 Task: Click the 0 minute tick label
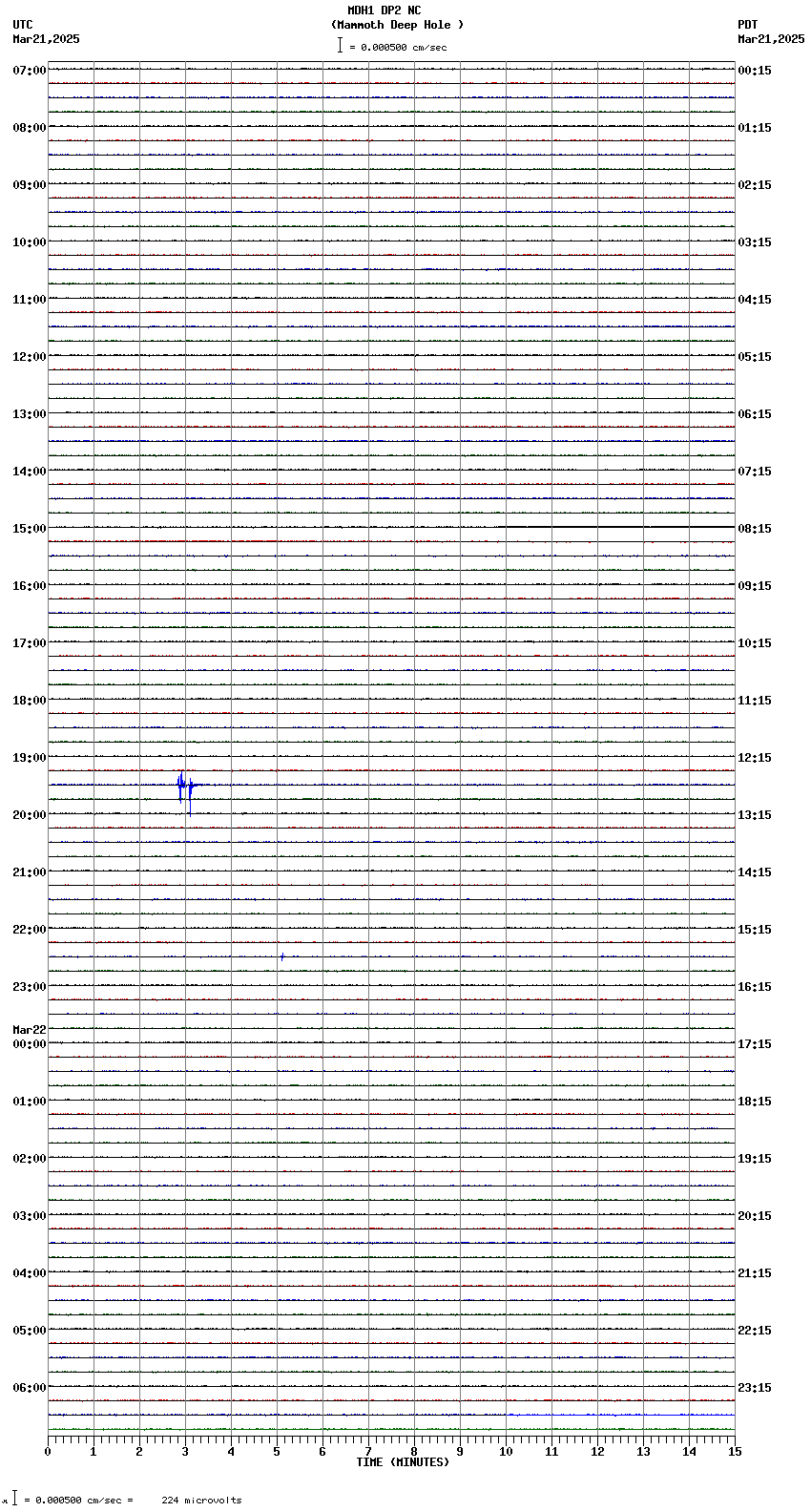(x=48, y=1452)
